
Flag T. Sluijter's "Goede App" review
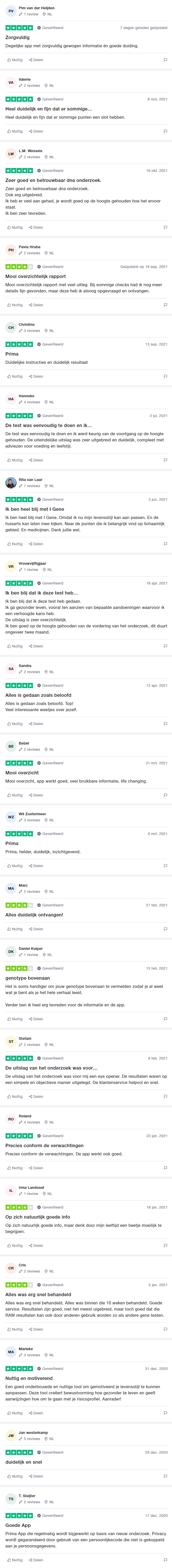[165, 1560]
